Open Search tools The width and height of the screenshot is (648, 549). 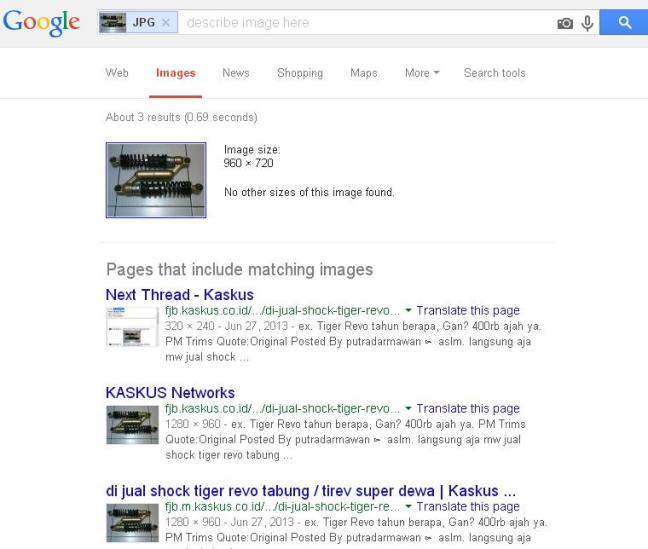(495, 73)
